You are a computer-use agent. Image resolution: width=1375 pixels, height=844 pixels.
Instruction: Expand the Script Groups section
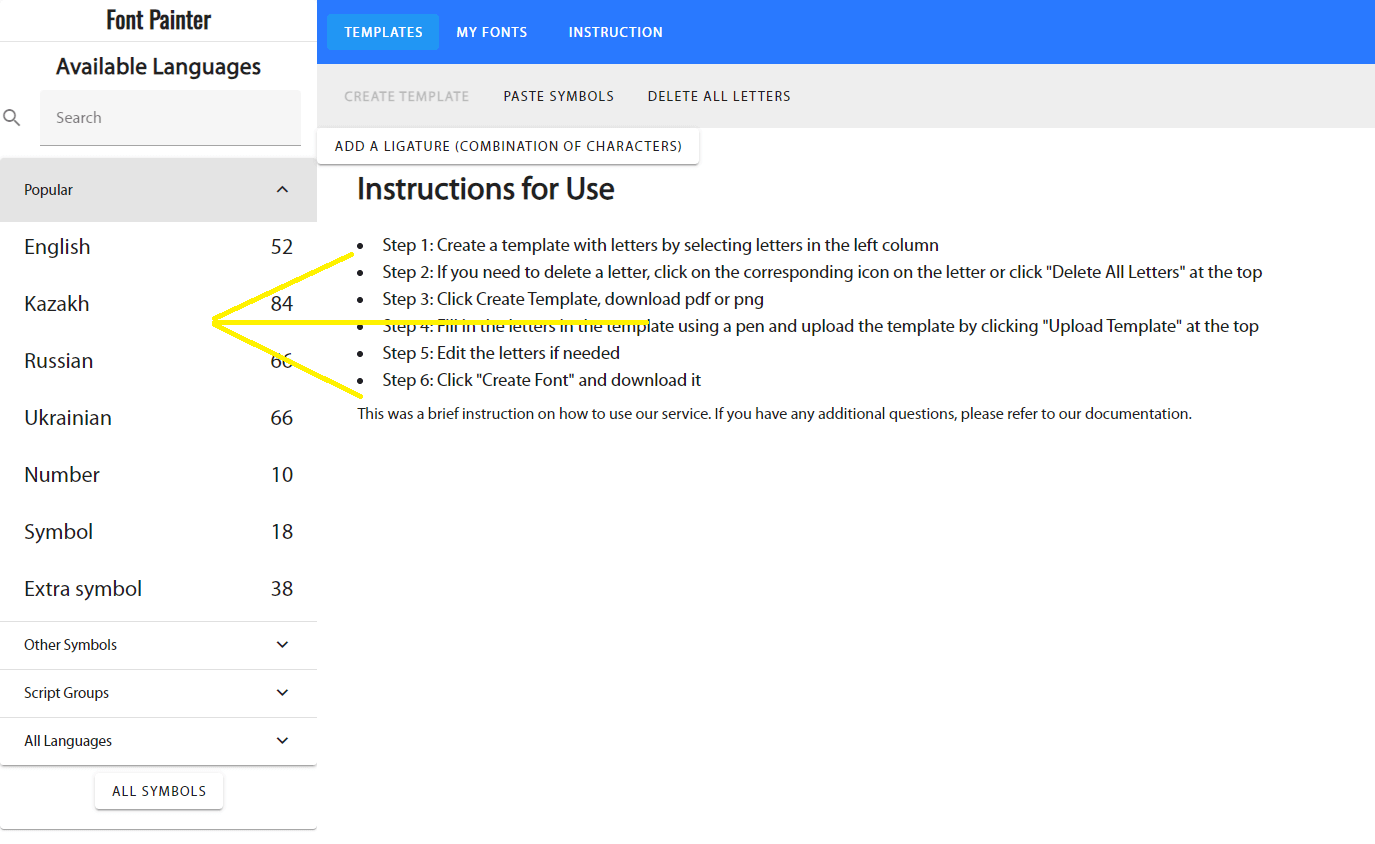point(158,693)
